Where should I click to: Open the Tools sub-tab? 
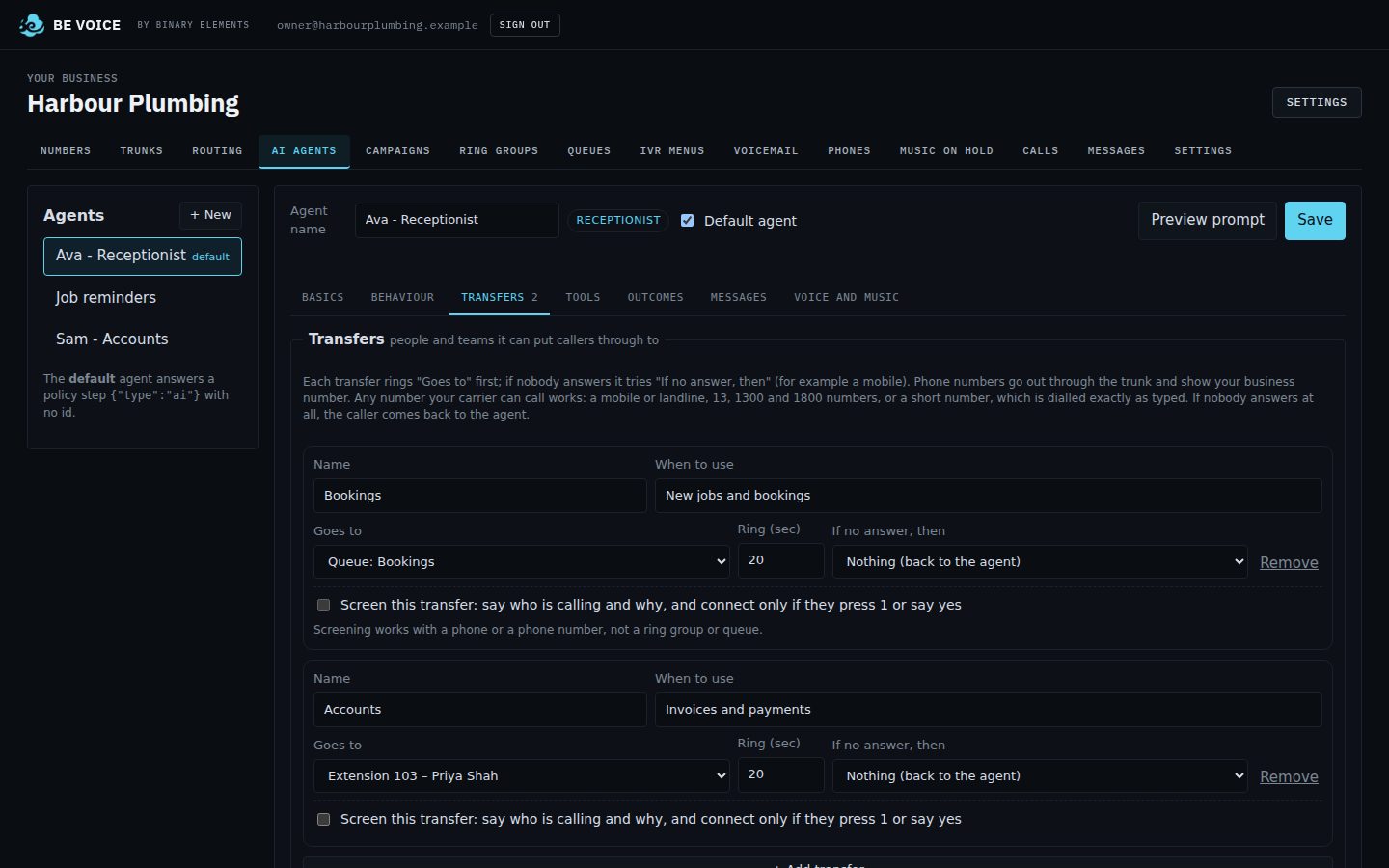pyautogui.click(x=583, y=298)
